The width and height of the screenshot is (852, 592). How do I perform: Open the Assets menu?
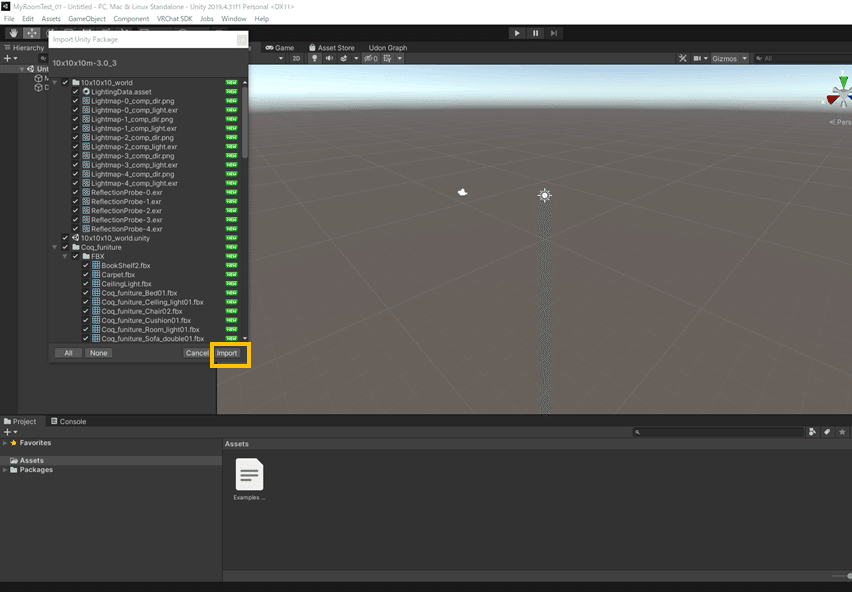(x=51, y=18)
